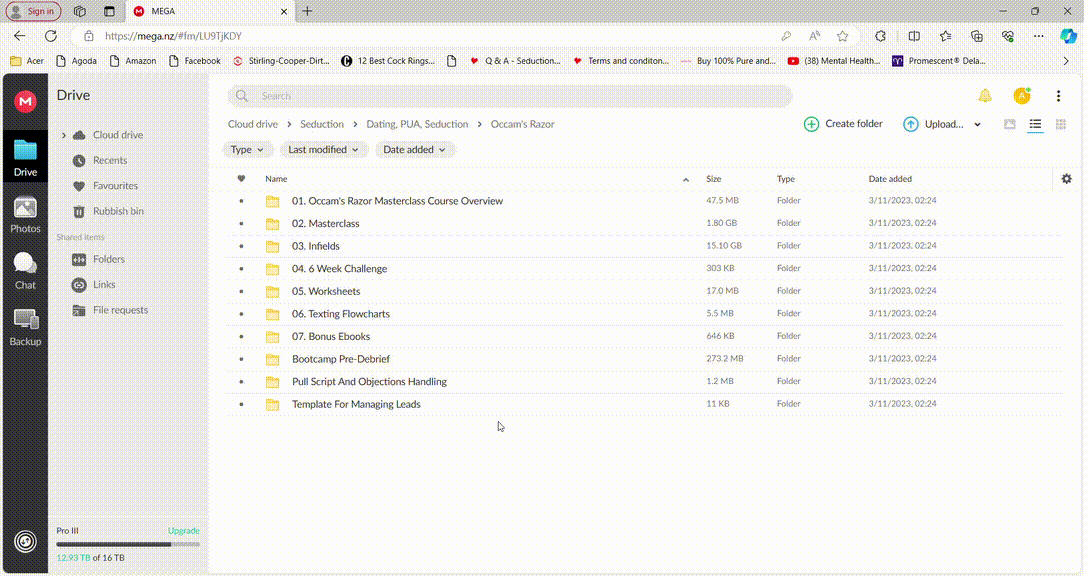Click the MEGA logo icon

26,102
